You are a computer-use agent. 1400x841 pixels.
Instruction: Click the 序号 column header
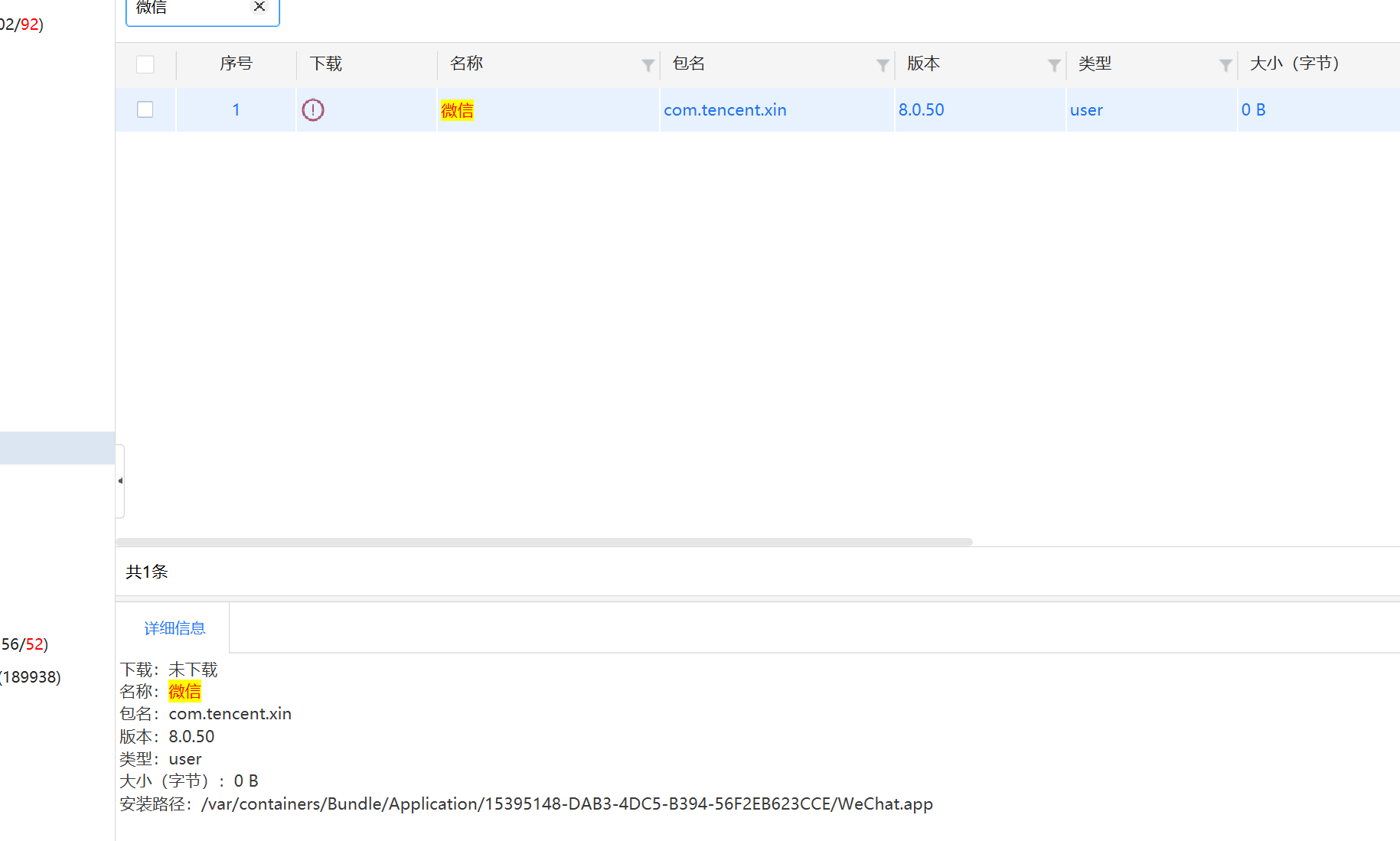tap(236, 64)
